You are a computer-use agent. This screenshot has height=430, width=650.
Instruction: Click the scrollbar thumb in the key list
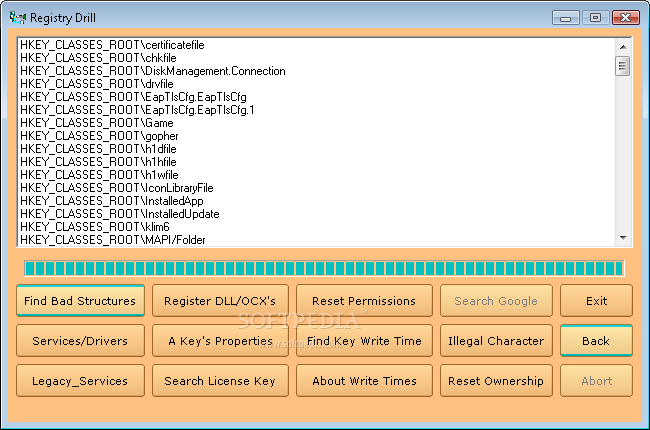coord(623,66)
